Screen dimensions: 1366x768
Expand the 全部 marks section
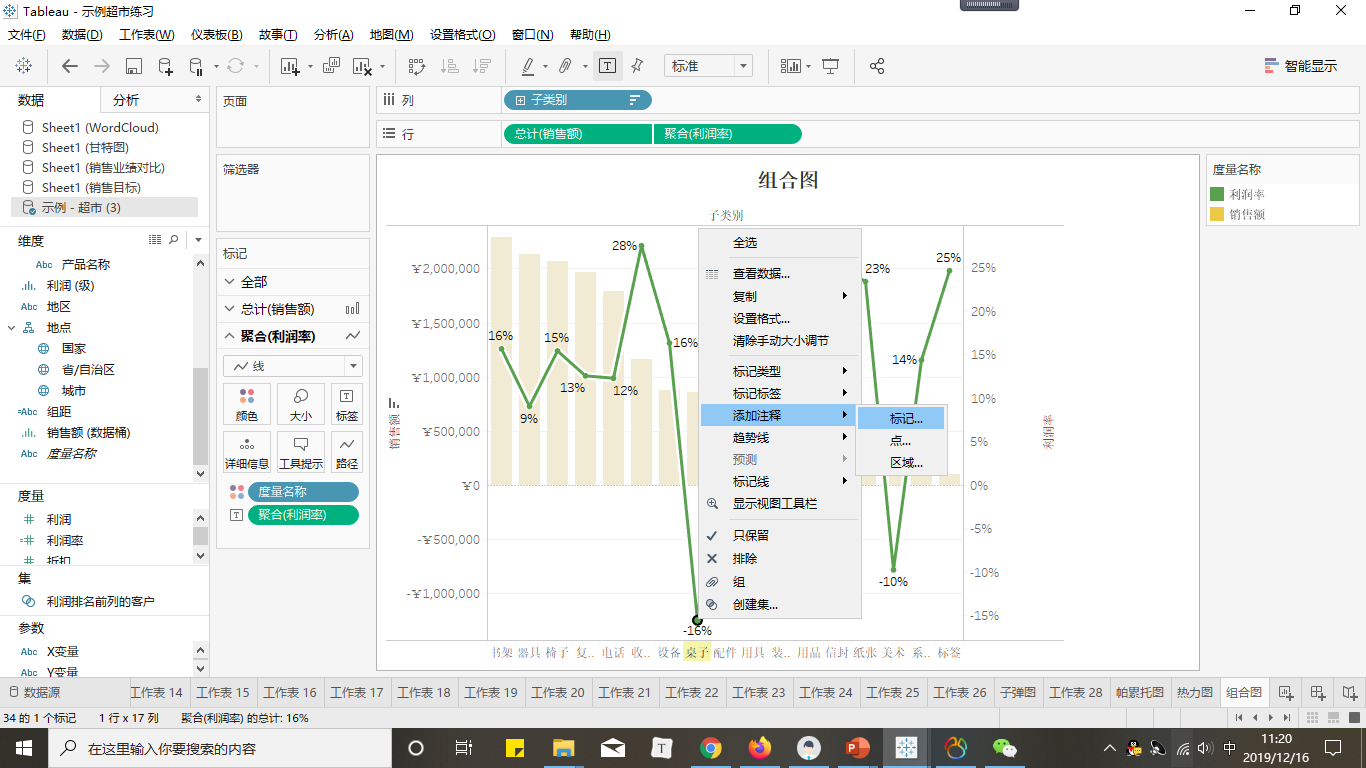(230, 282)
